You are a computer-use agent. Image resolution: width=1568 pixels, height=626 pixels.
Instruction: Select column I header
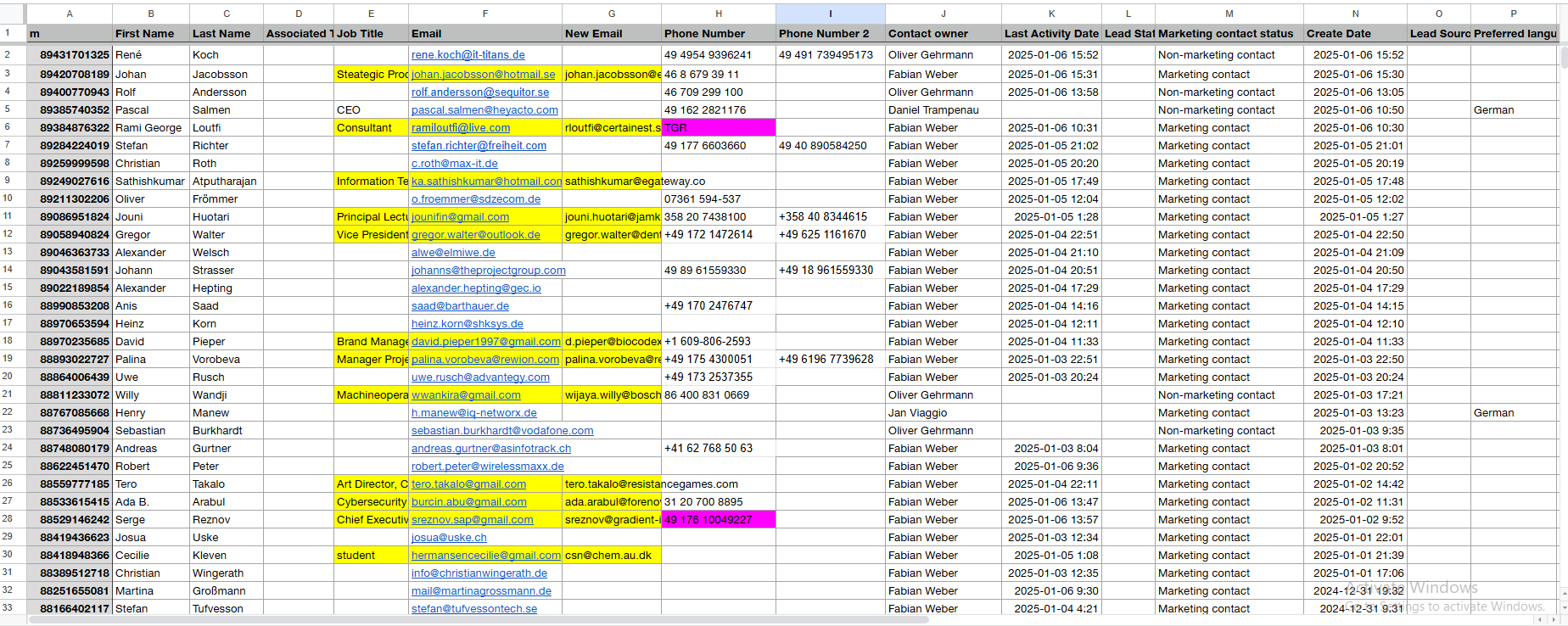point(830,14)
